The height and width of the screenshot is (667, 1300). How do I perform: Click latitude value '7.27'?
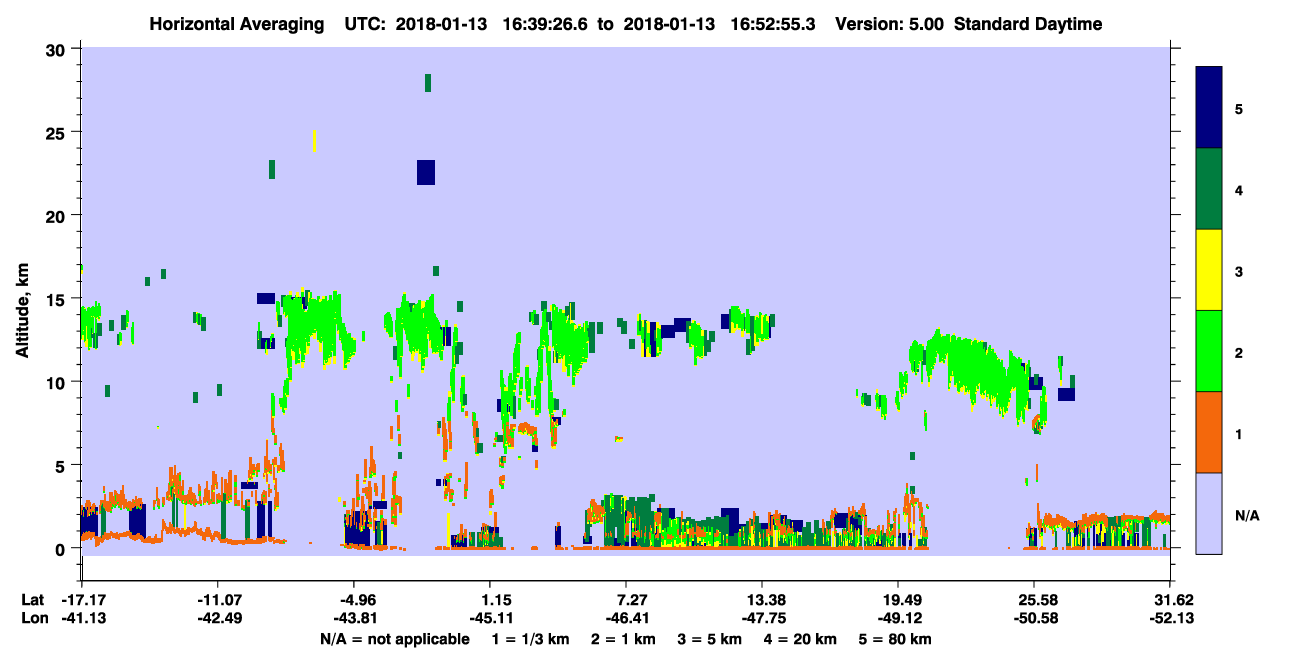pyautogui.click(x=625, y=600)
